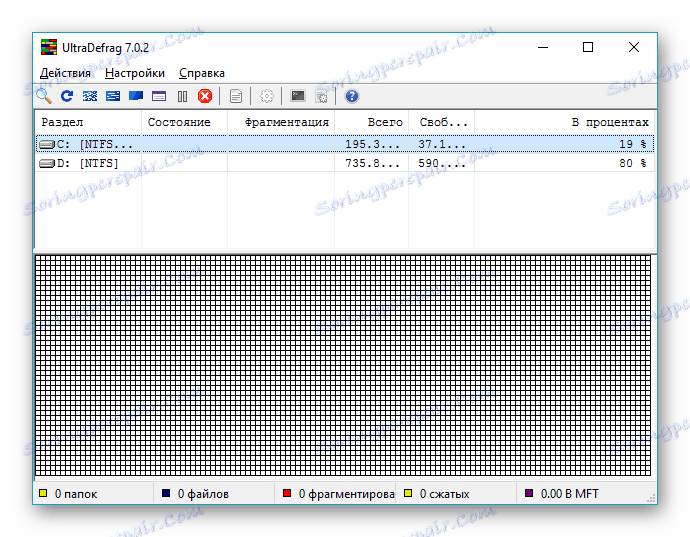Image resolution: width=690 pixels, height=537 pixels.
Task: Click the purple swatch beside 0.00 B MFT
Action: pos(529,493)
